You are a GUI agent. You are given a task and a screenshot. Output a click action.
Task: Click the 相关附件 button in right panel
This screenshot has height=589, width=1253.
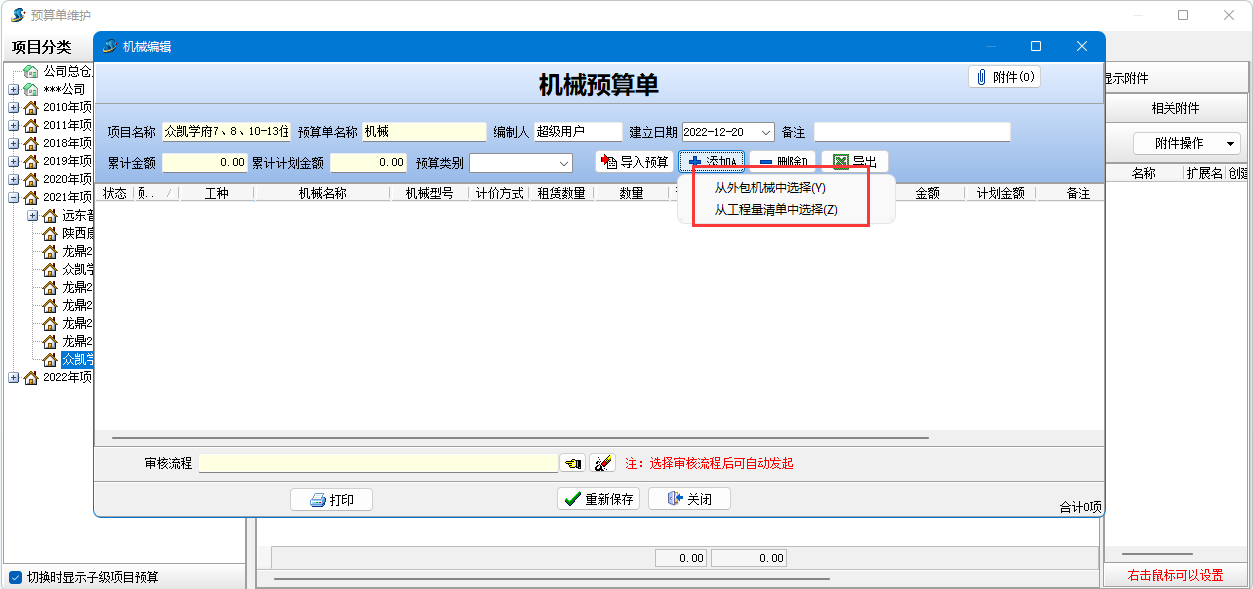point(1175,108)
